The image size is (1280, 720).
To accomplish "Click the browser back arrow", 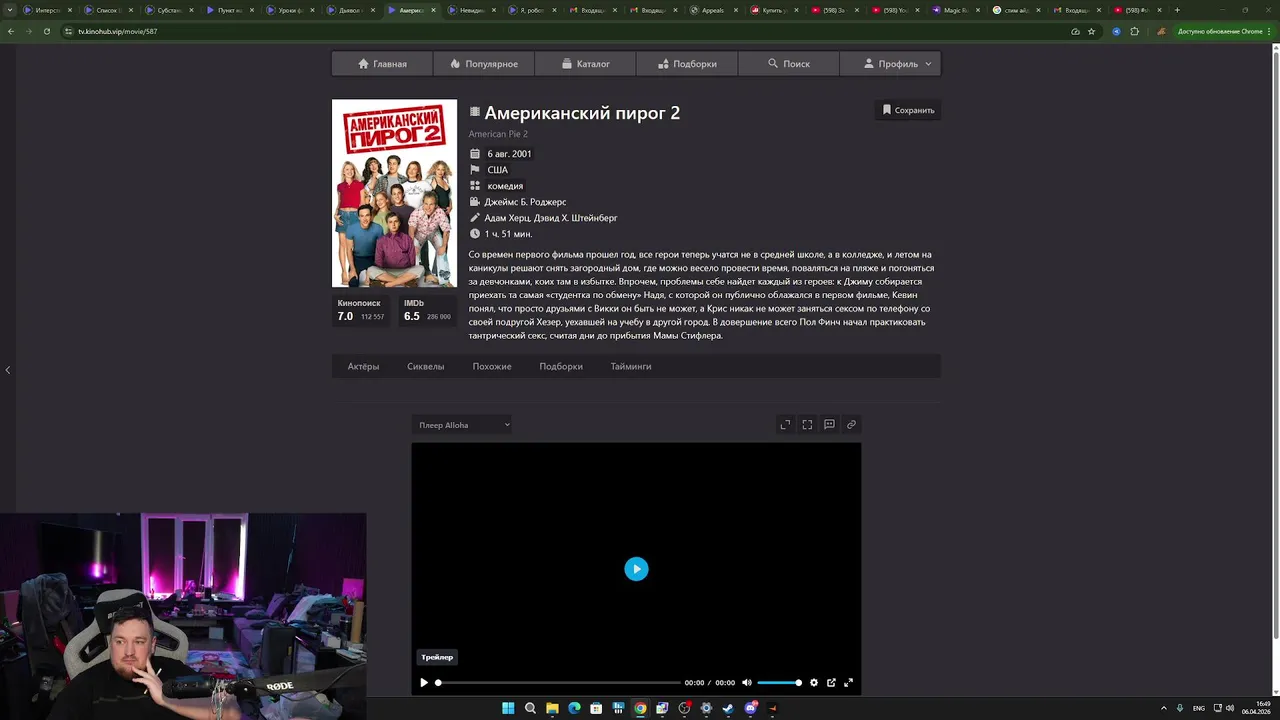I will (x=11, y=31).
